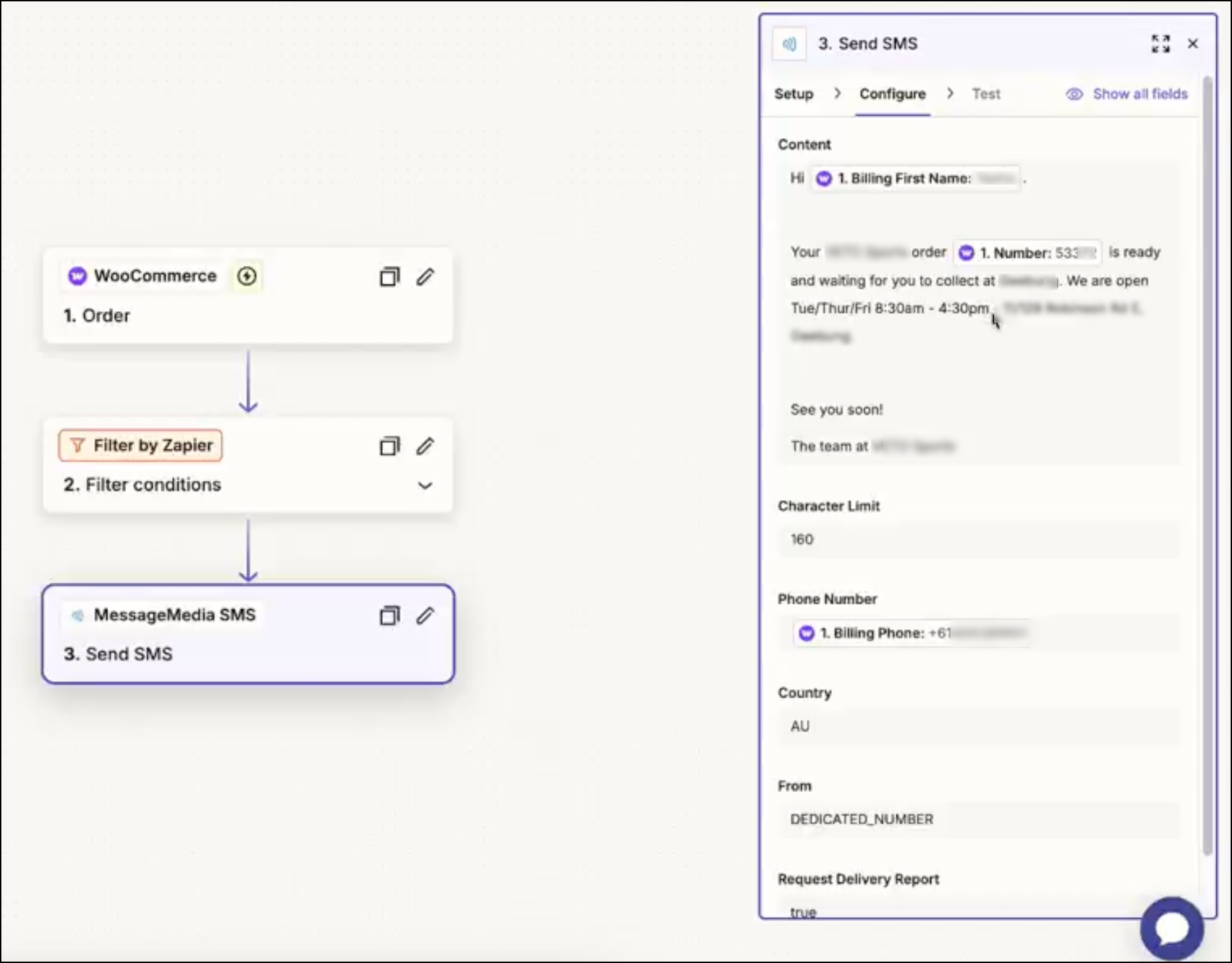Switch to the Test tab
Screen dimensions: 1232x963
tap(986, 94)
